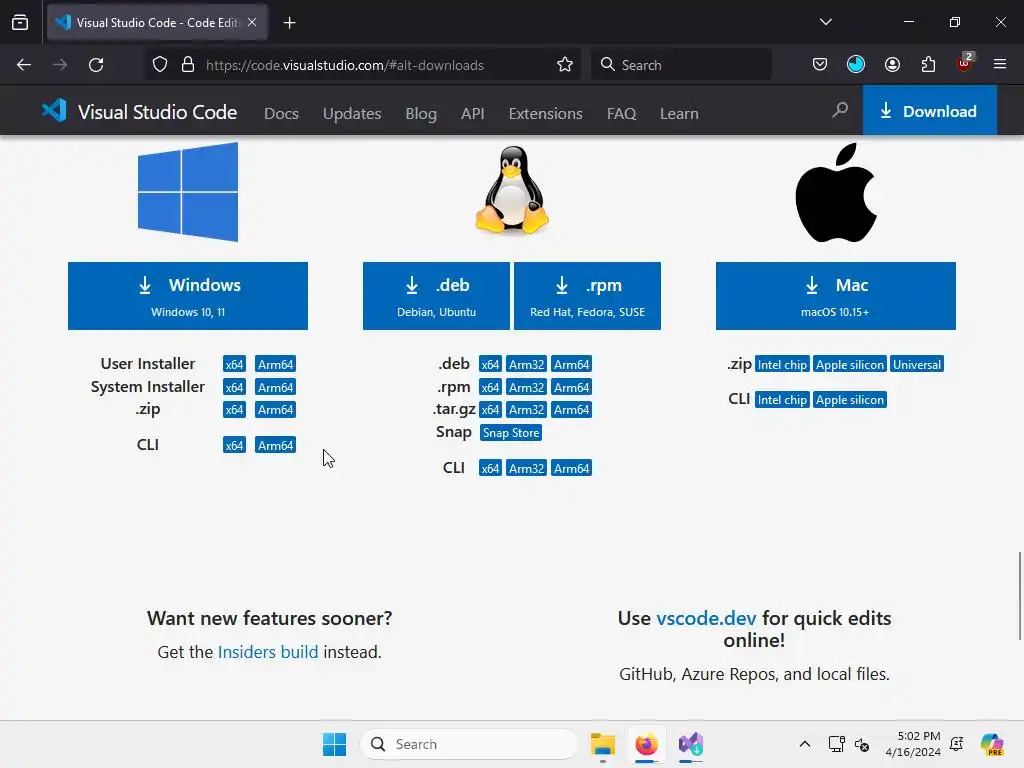
Task: Go back with the browser back arrow
Action: [24, 65]
